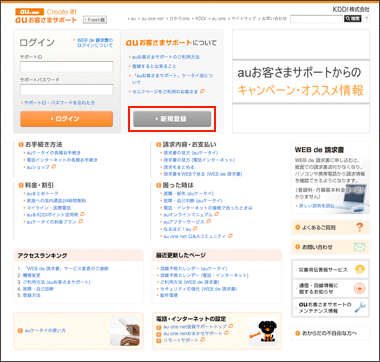Screen dimensions: 380x362
Task: Open '電話・インターネットの接続で困ったときは' link
Action: (208, 208)
